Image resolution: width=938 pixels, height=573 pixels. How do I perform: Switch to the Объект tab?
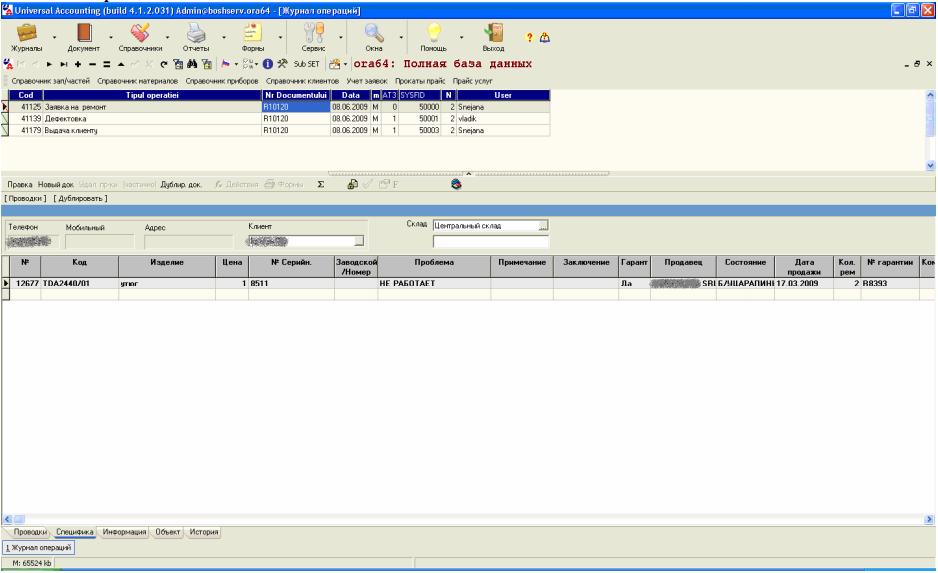click(x=168, y=532)
